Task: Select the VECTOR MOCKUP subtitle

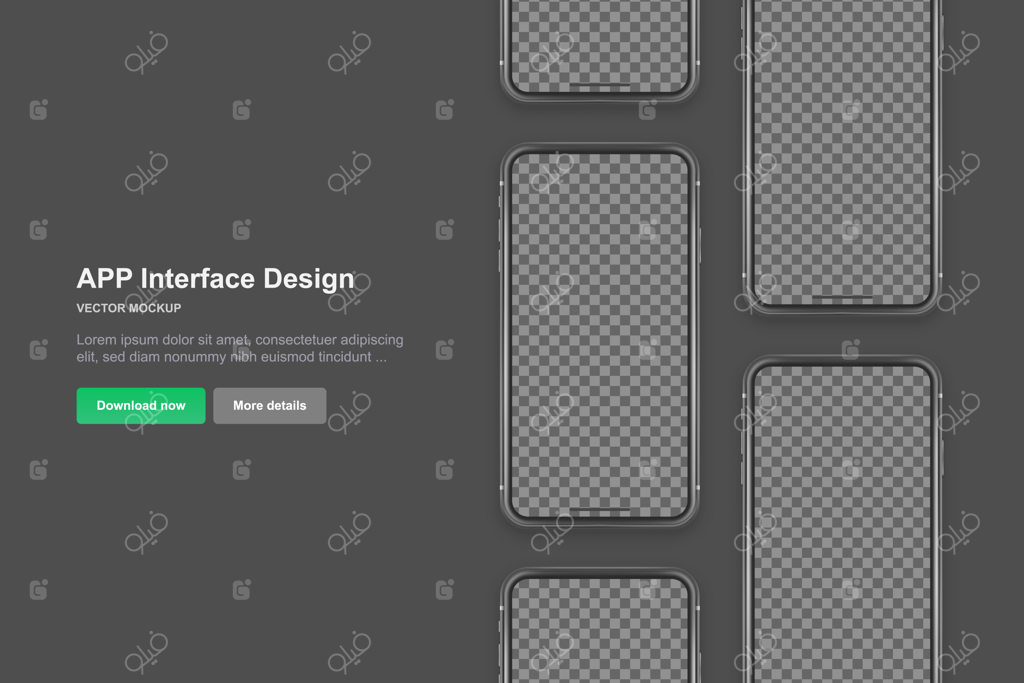Action: (129, 308)
